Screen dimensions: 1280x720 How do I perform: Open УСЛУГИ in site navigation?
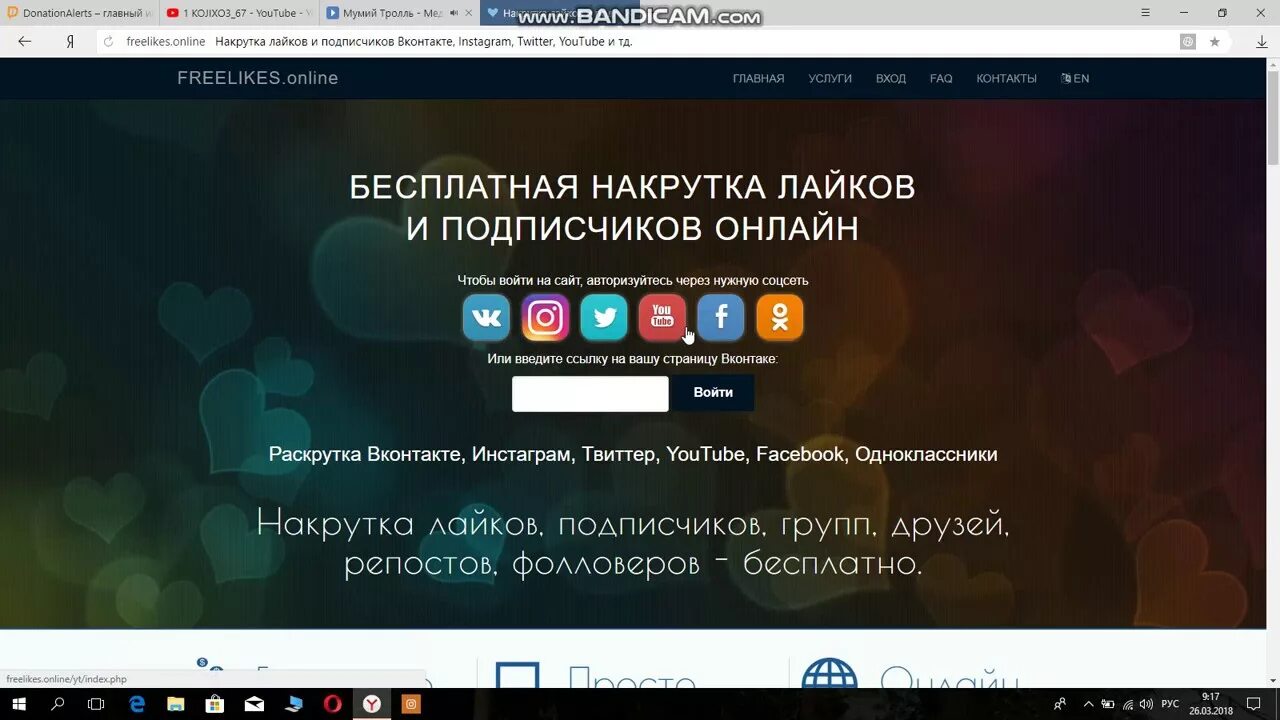coord(830,78)
